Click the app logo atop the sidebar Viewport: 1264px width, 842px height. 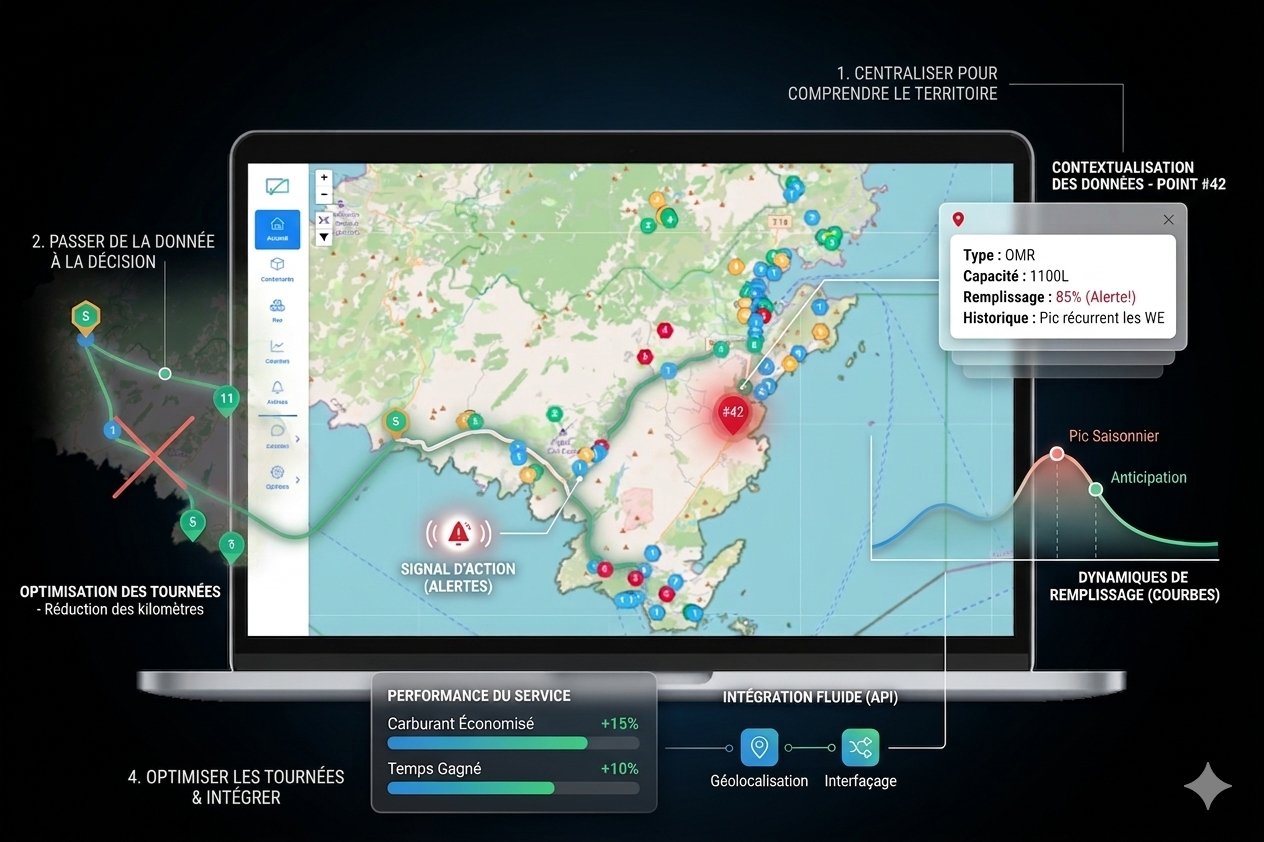pyautogui.click(x=277, y=186)
